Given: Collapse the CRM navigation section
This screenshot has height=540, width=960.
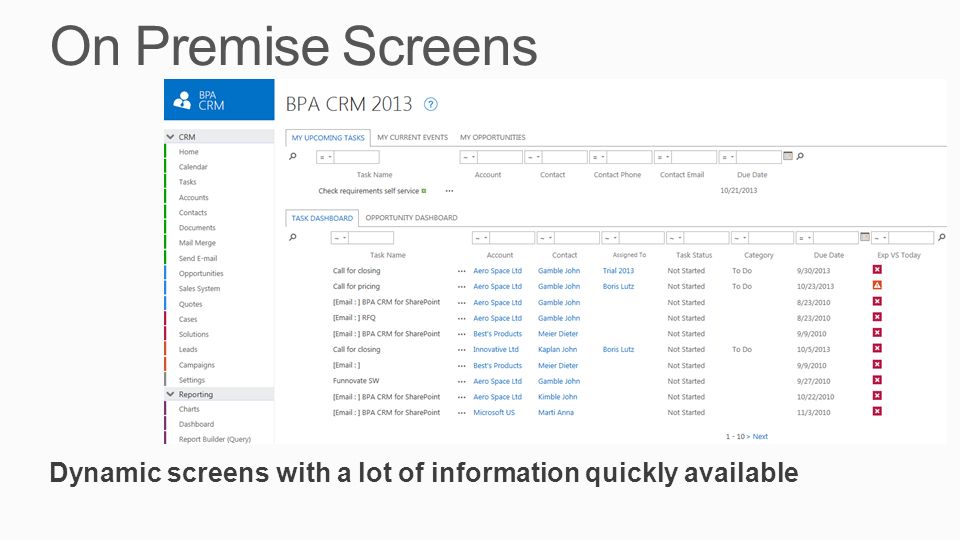Looking at the screenshot, I should (170, 137).
